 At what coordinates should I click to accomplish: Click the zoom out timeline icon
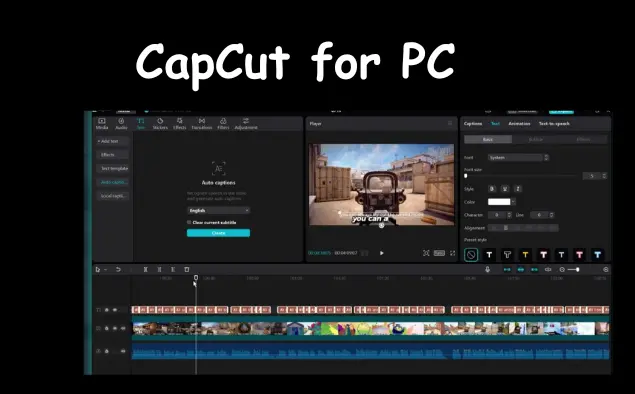(562, 270)
